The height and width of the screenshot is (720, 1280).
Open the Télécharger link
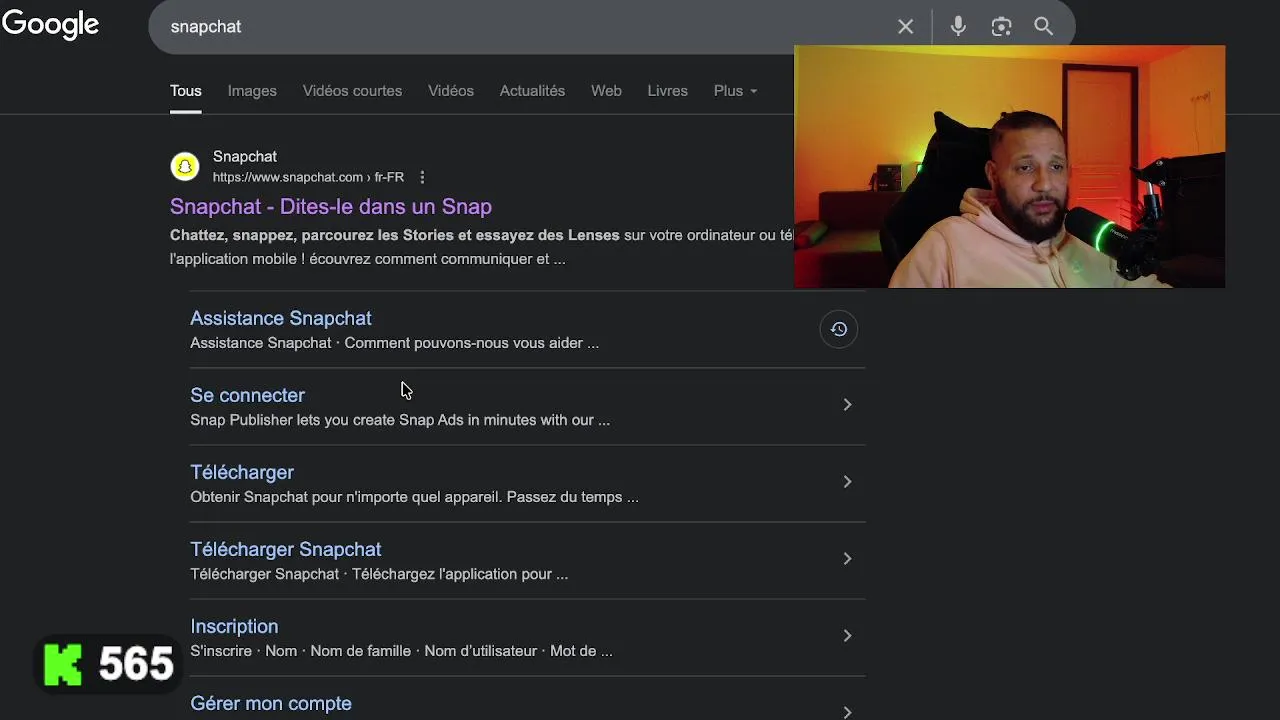[242, 472]
